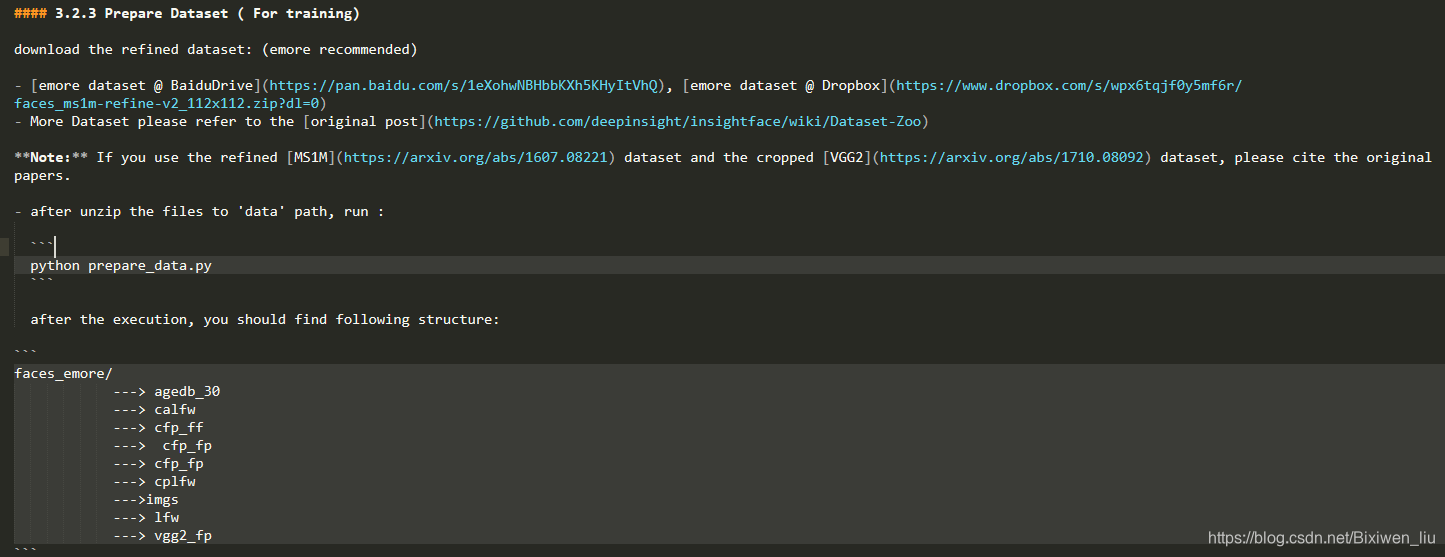
Task: Click the bold '**Note:**' text
Action: (51, 157)
